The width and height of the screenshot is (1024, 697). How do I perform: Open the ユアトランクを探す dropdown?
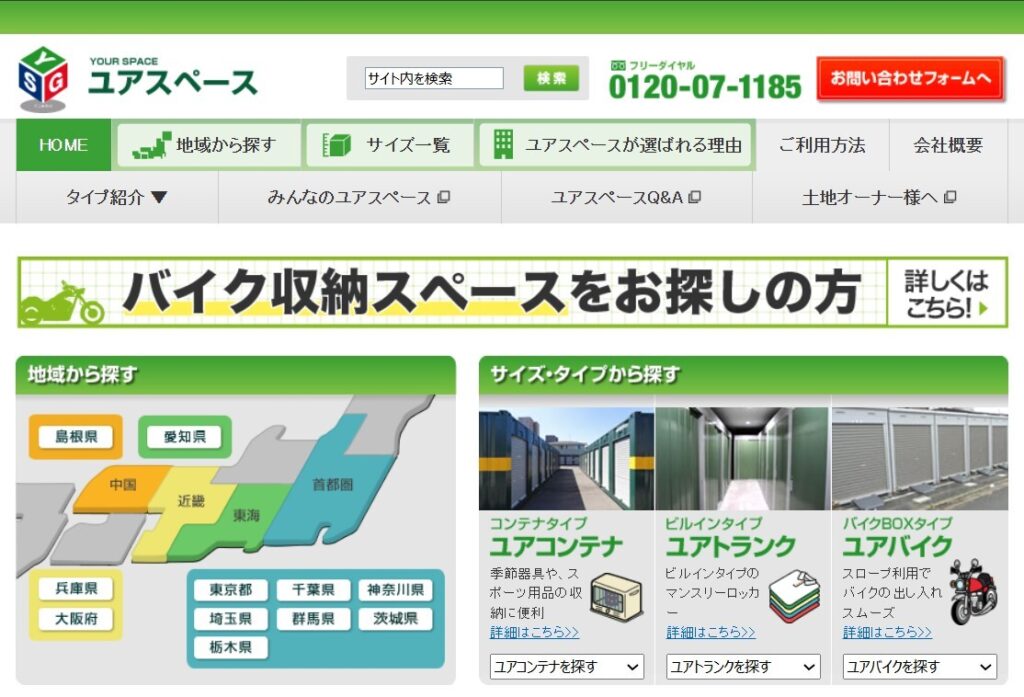741,666
